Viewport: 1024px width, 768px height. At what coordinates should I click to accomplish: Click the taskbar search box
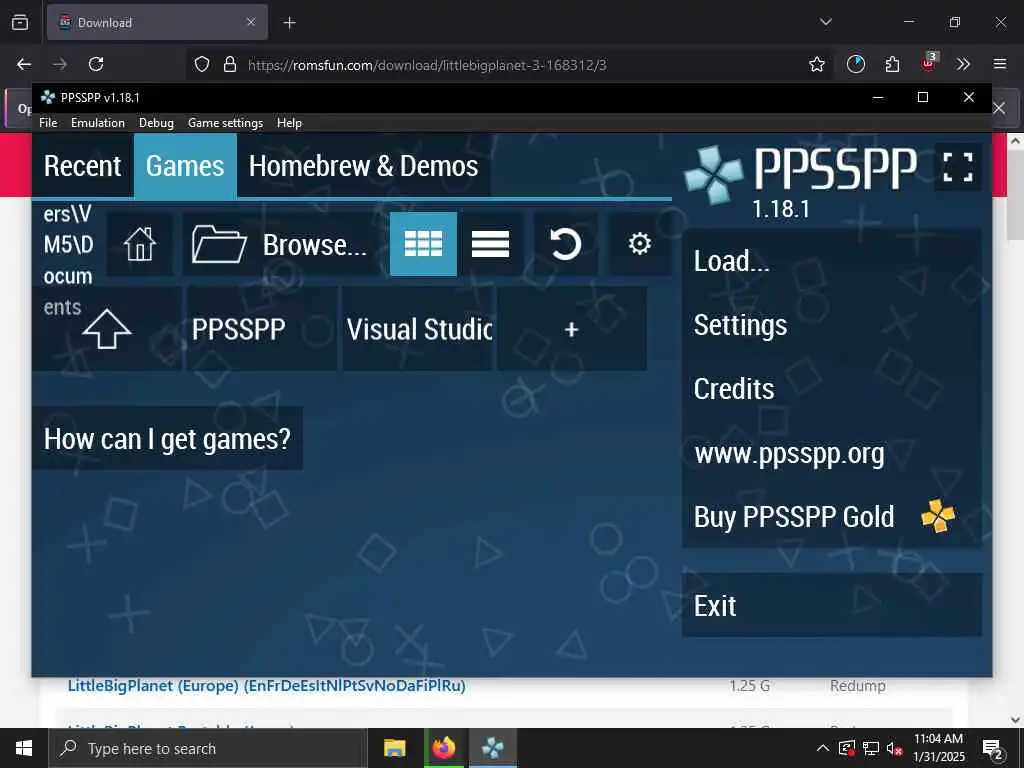[208, 748]
